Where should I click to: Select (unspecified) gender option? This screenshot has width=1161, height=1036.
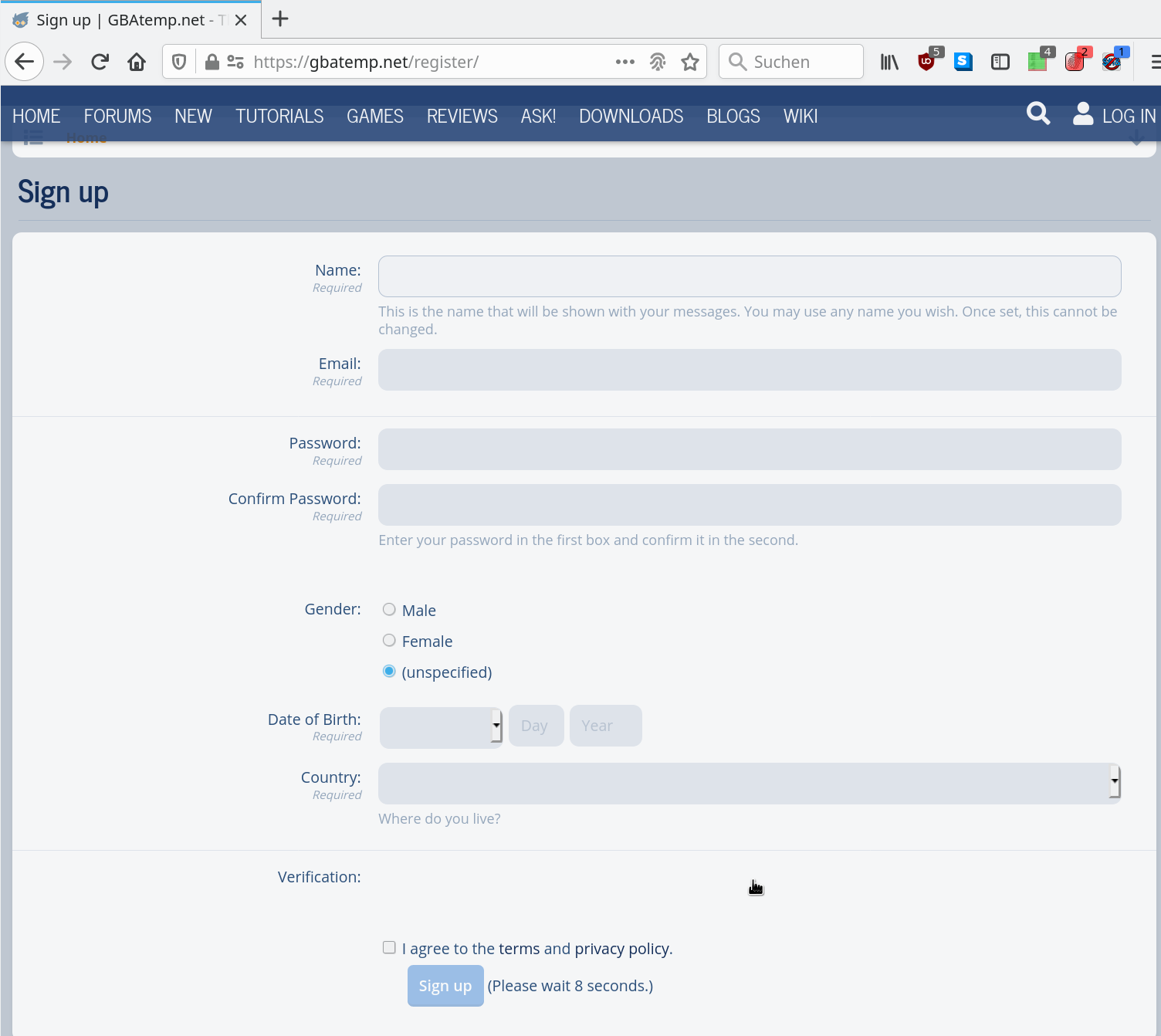pos(389,671)
